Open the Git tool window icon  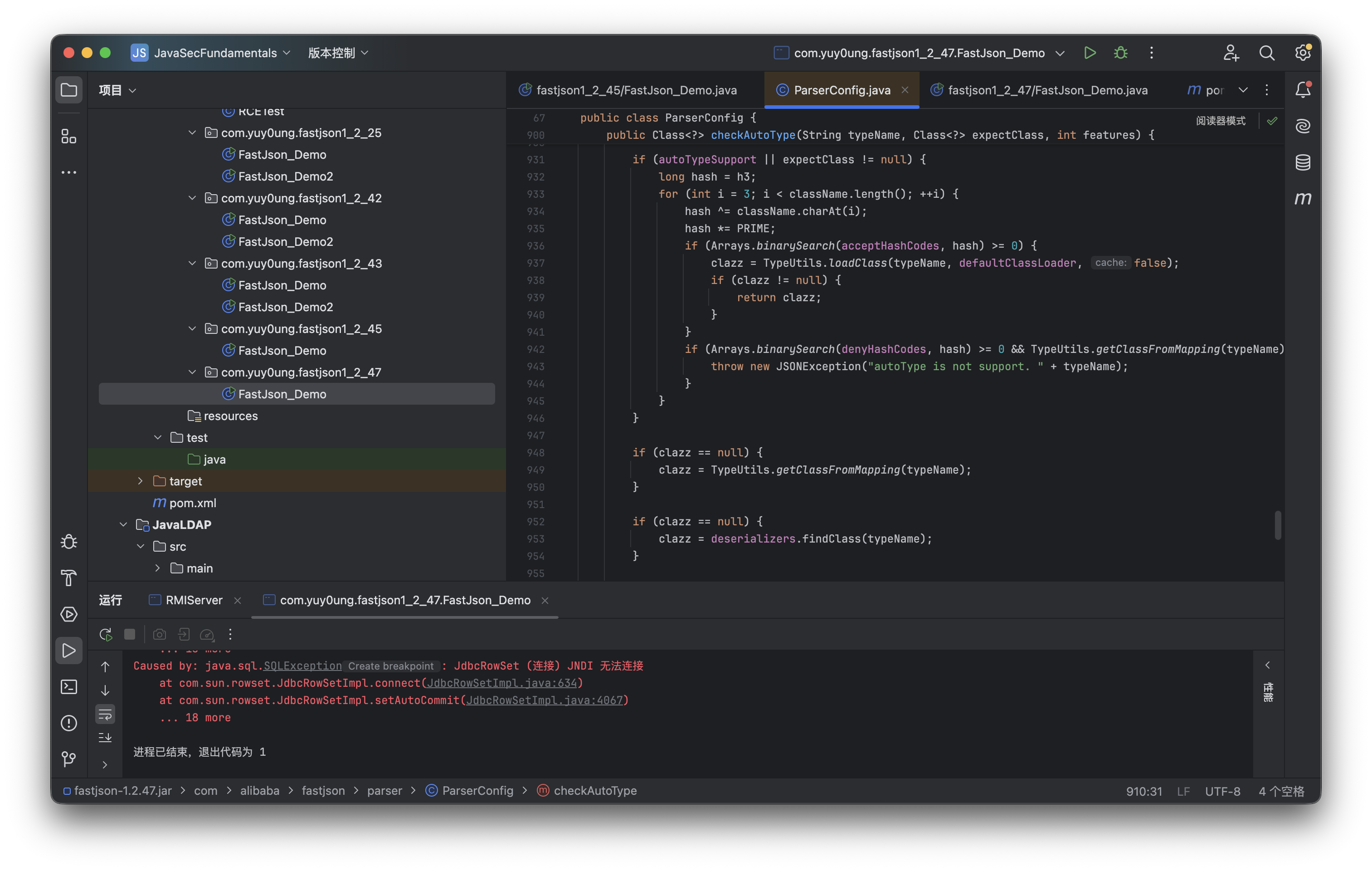pyautogui.click(x=69, y=758)
